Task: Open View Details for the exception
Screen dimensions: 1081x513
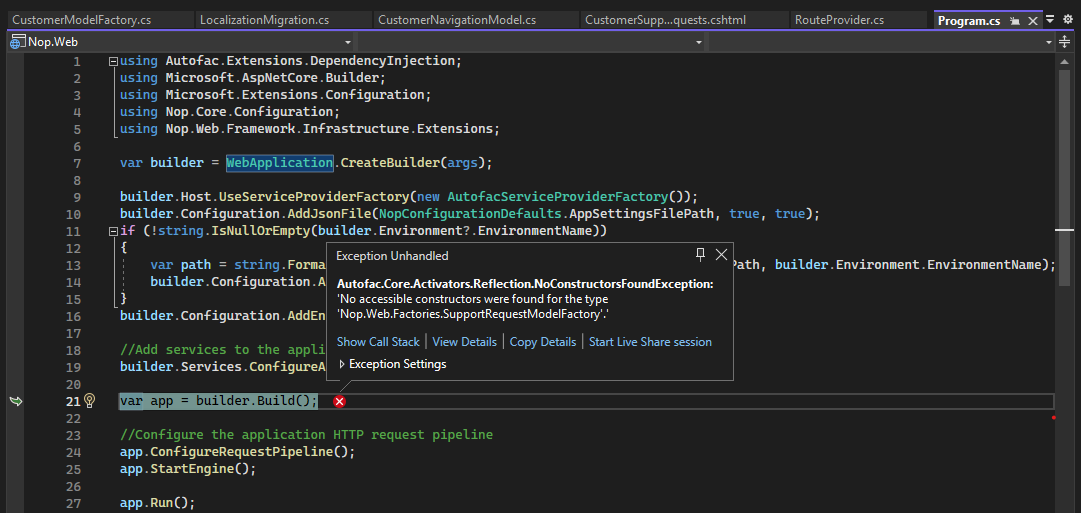Action: (465, 342)
